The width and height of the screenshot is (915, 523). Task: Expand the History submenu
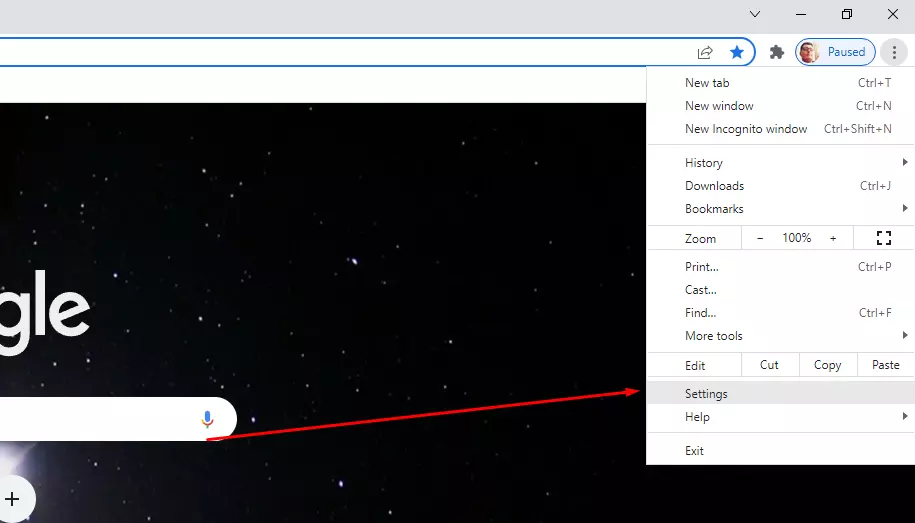pos(780,163)
